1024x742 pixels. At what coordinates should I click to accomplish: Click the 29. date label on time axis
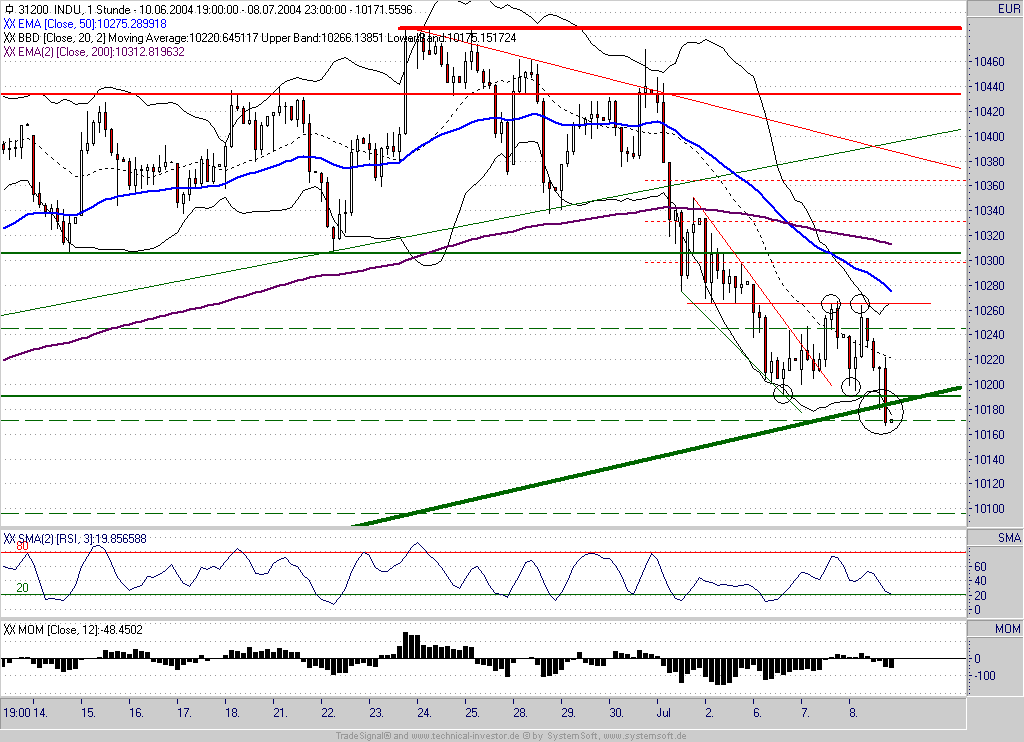pos(568,713)
